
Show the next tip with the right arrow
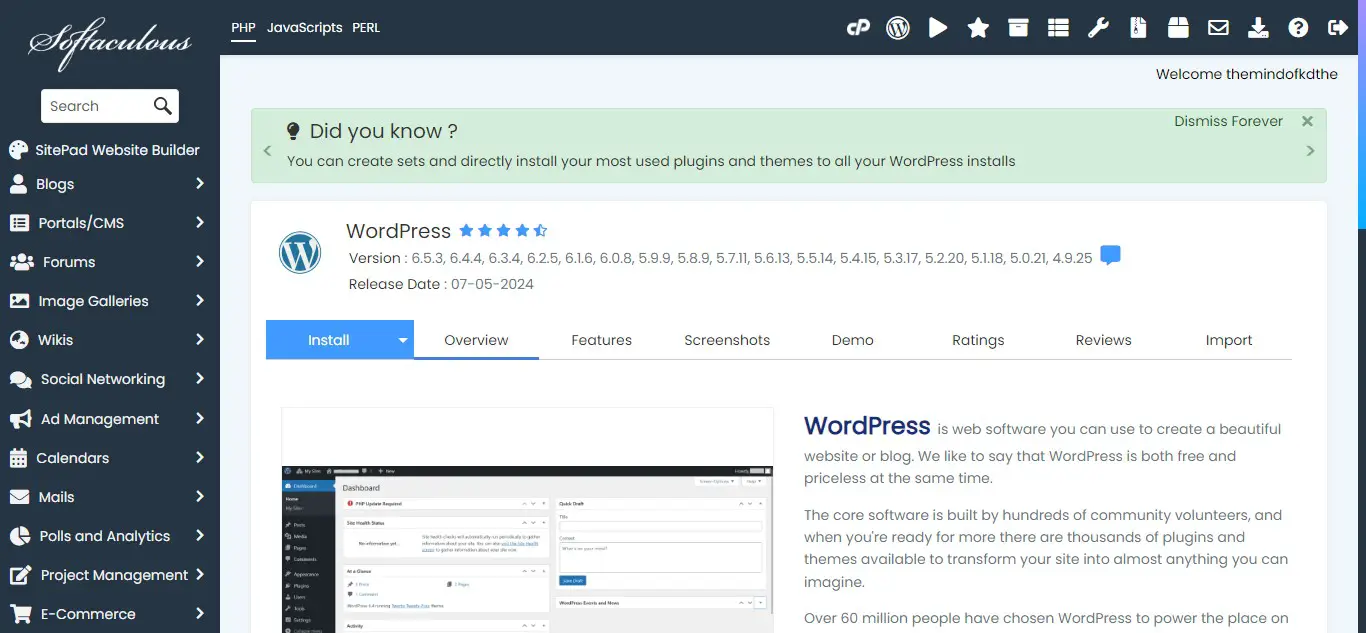coord(1311,151)
